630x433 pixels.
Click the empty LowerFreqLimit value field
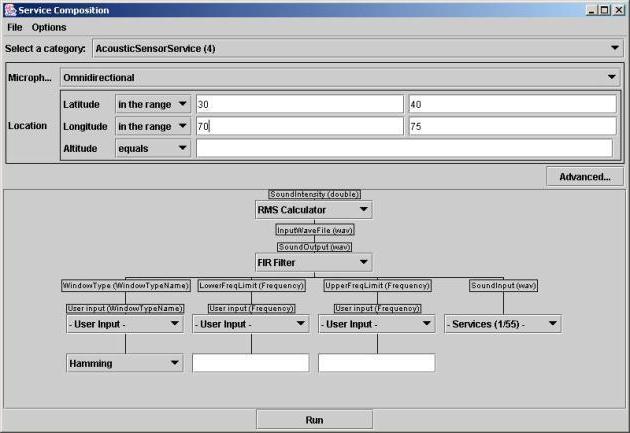coord(251,363)
